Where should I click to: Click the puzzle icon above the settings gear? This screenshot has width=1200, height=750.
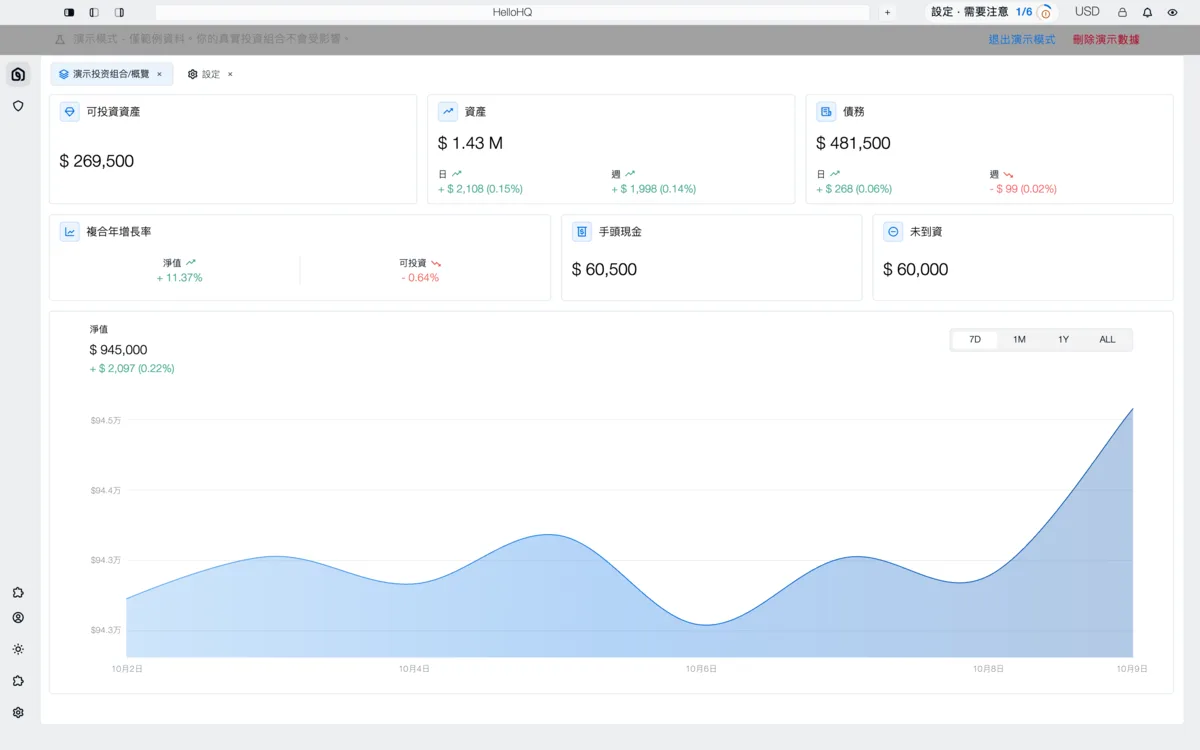(17, 681)
